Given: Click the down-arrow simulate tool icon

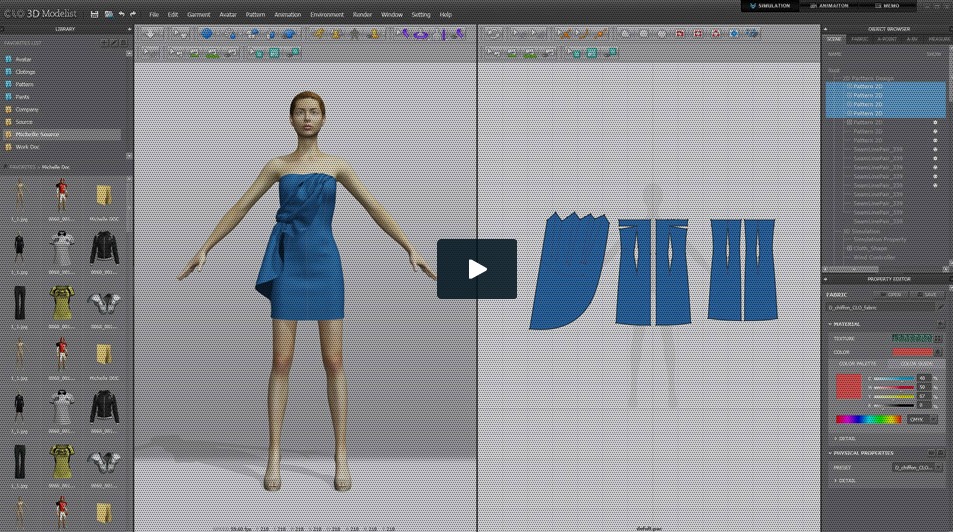Looking at the screenshot, I should click(151, 33).
